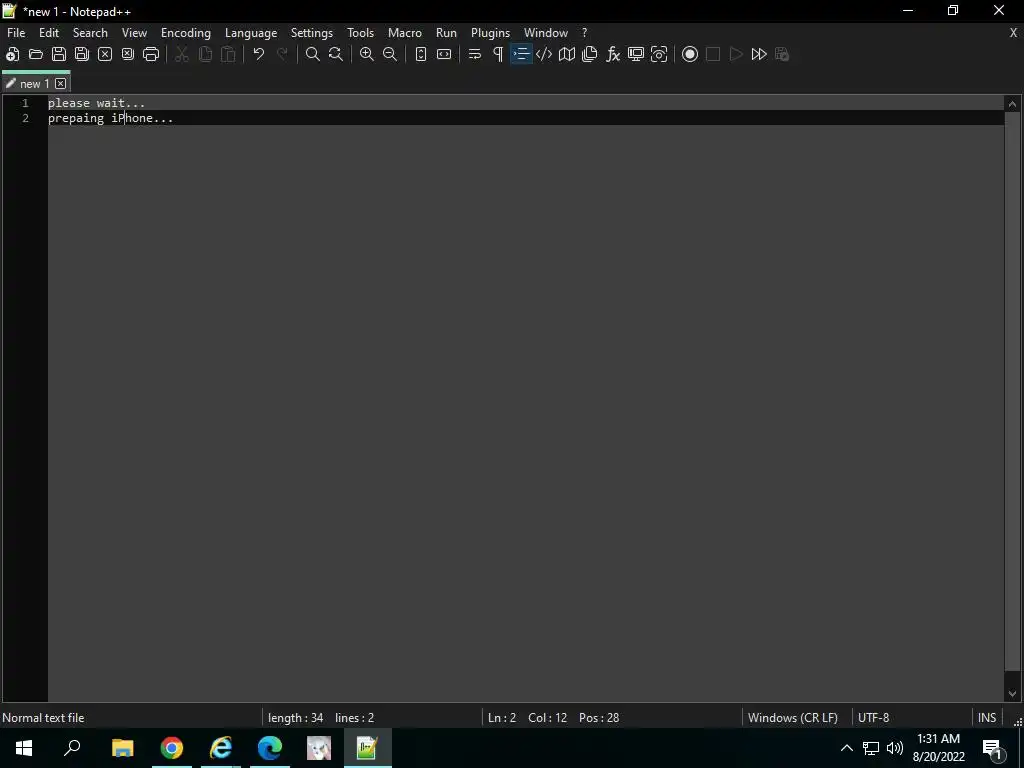Click line number 2 in the margin
Viewport: 1024px width, 768px height.
click(25, 118)
